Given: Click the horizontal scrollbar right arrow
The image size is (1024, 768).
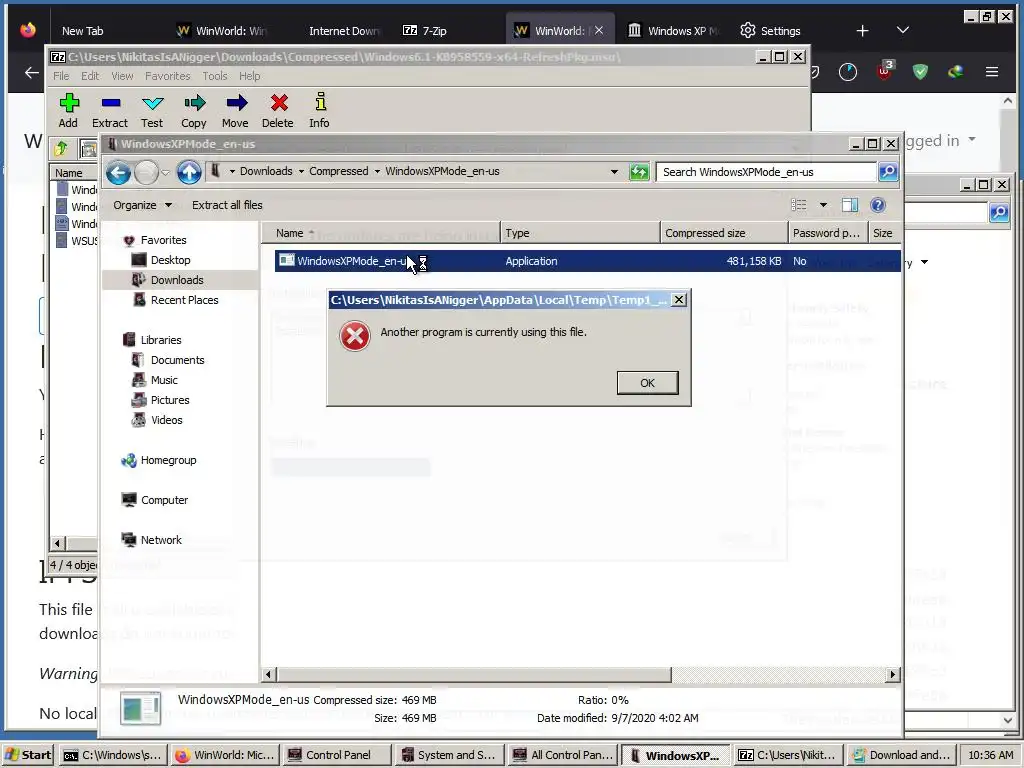Looking at the screenshot, I should 893,674.
